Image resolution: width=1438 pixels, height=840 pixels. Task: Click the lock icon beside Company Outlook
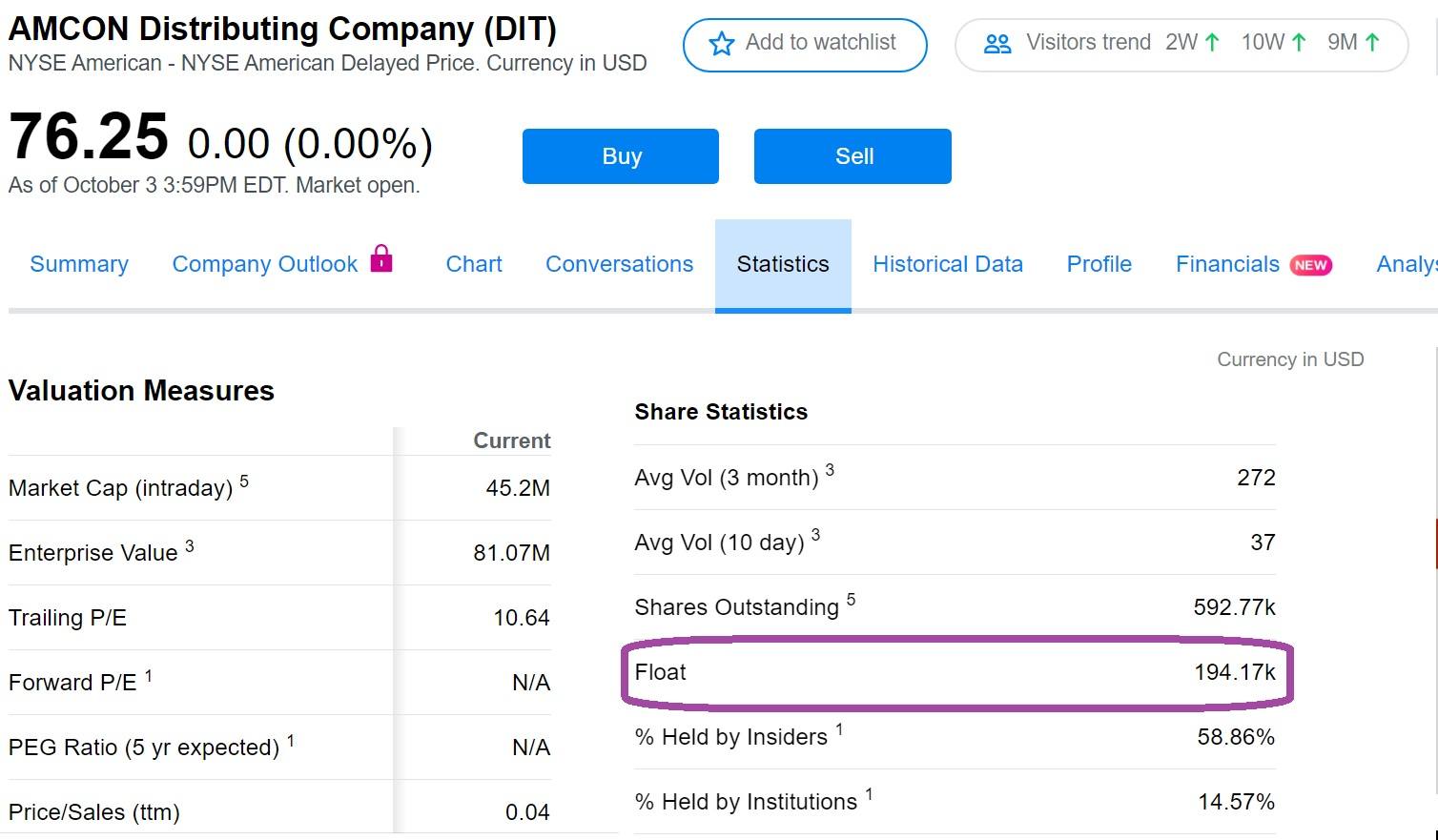tap(381, 258)
